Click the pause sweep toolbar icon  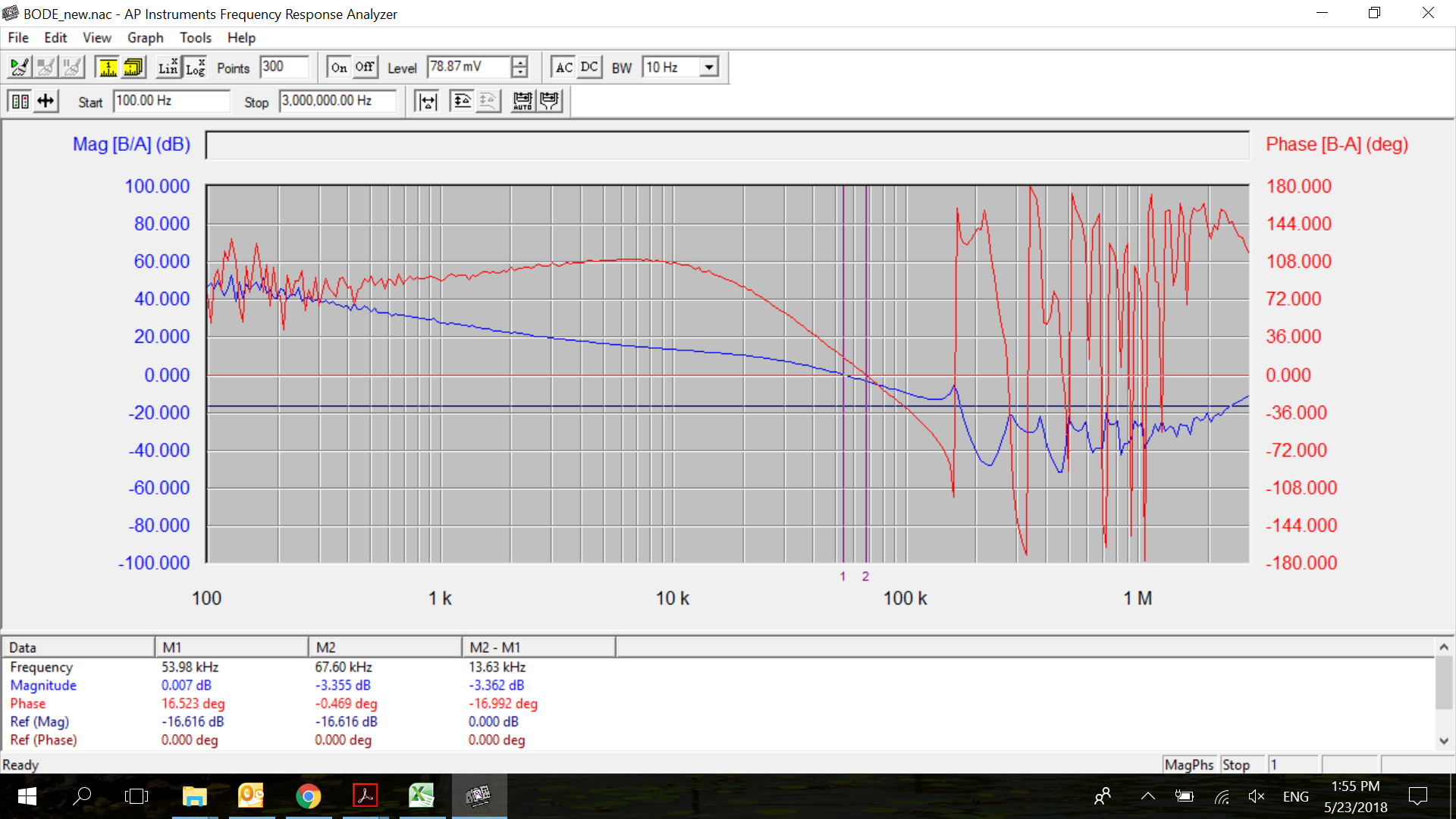coord(72,67)
